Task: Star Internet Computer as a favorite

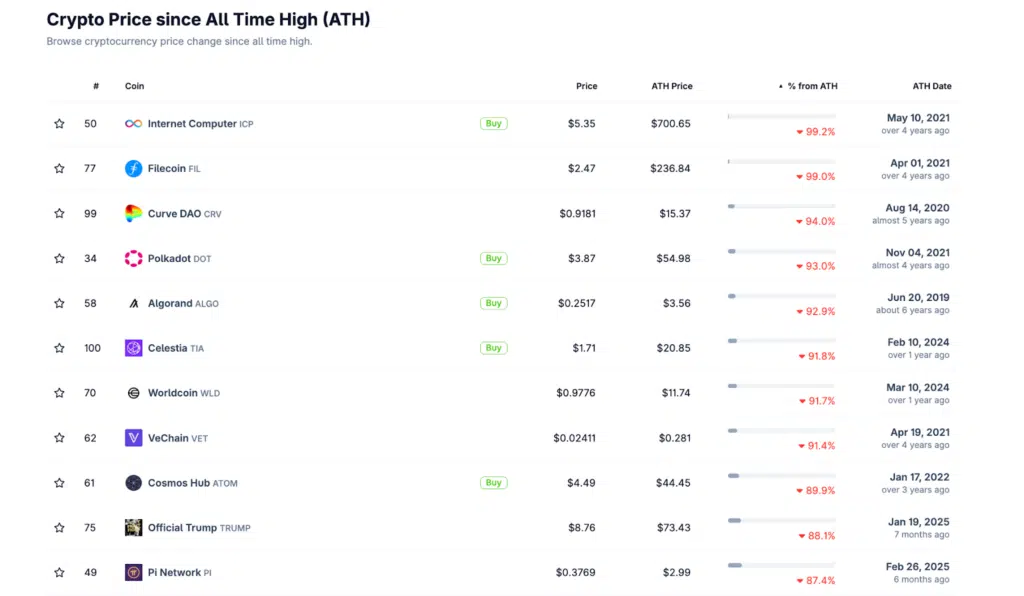Action: 59,124
